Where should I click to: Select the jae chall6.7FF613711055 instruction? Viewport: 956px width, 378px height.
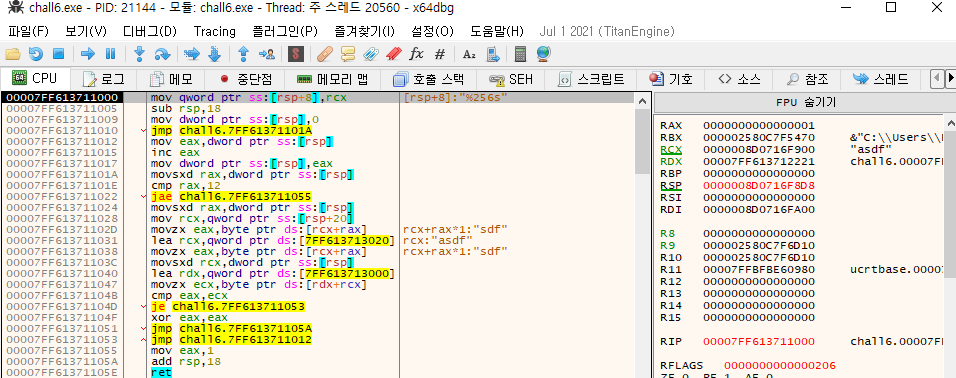231,196
